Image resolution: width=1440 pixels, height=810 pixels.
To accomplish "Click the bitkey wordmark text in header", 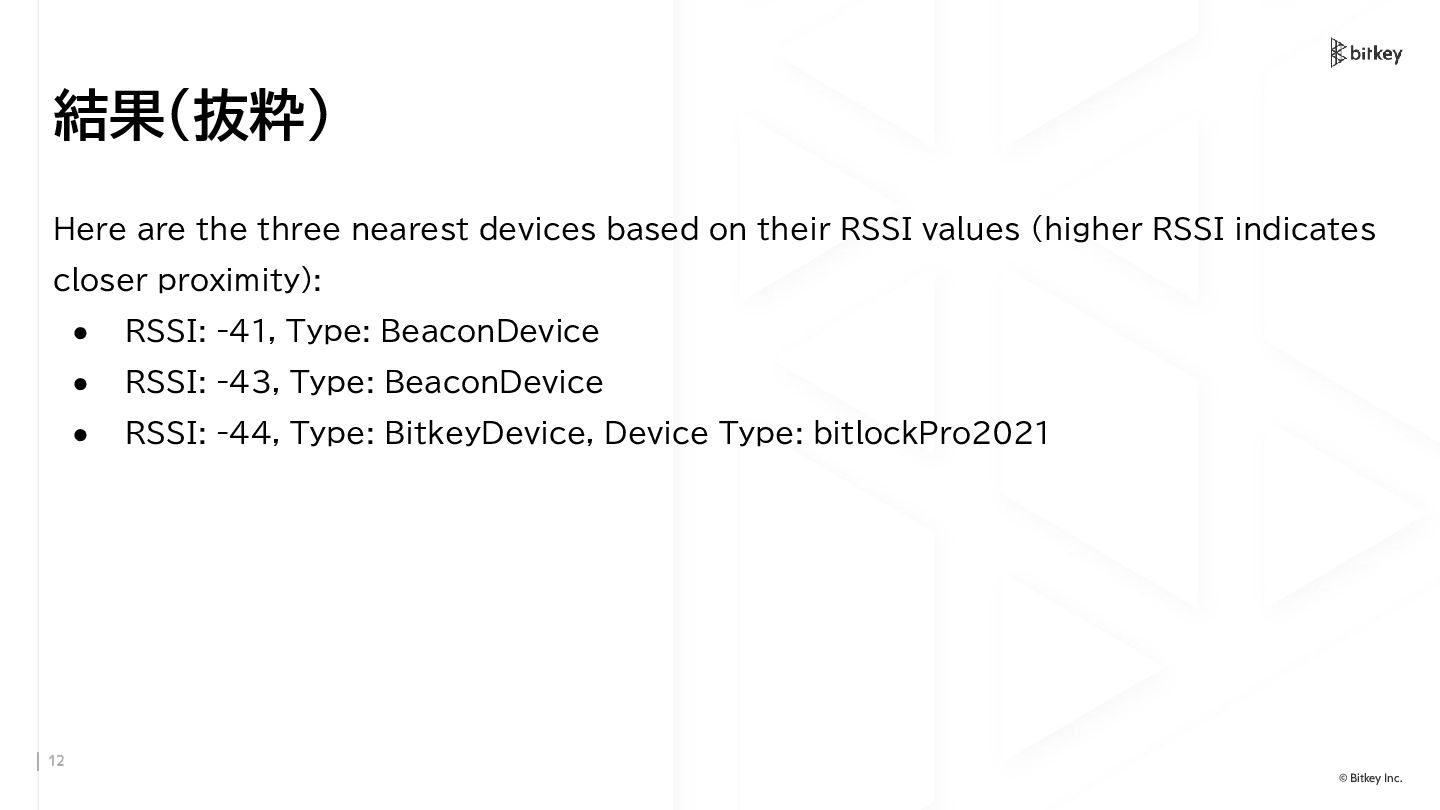I will point(1376,54).
